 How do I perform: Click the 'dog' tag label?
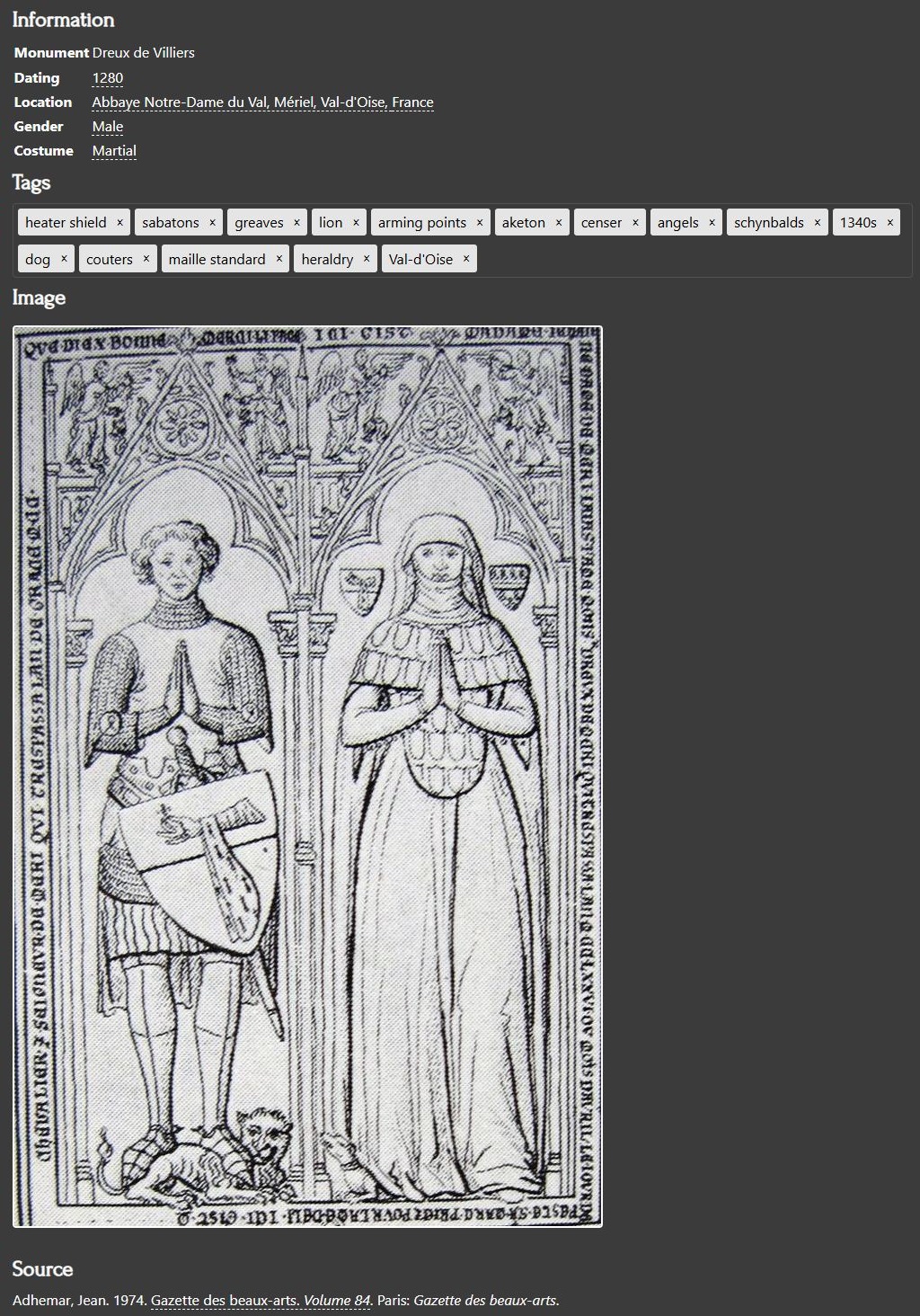(38, 259)
